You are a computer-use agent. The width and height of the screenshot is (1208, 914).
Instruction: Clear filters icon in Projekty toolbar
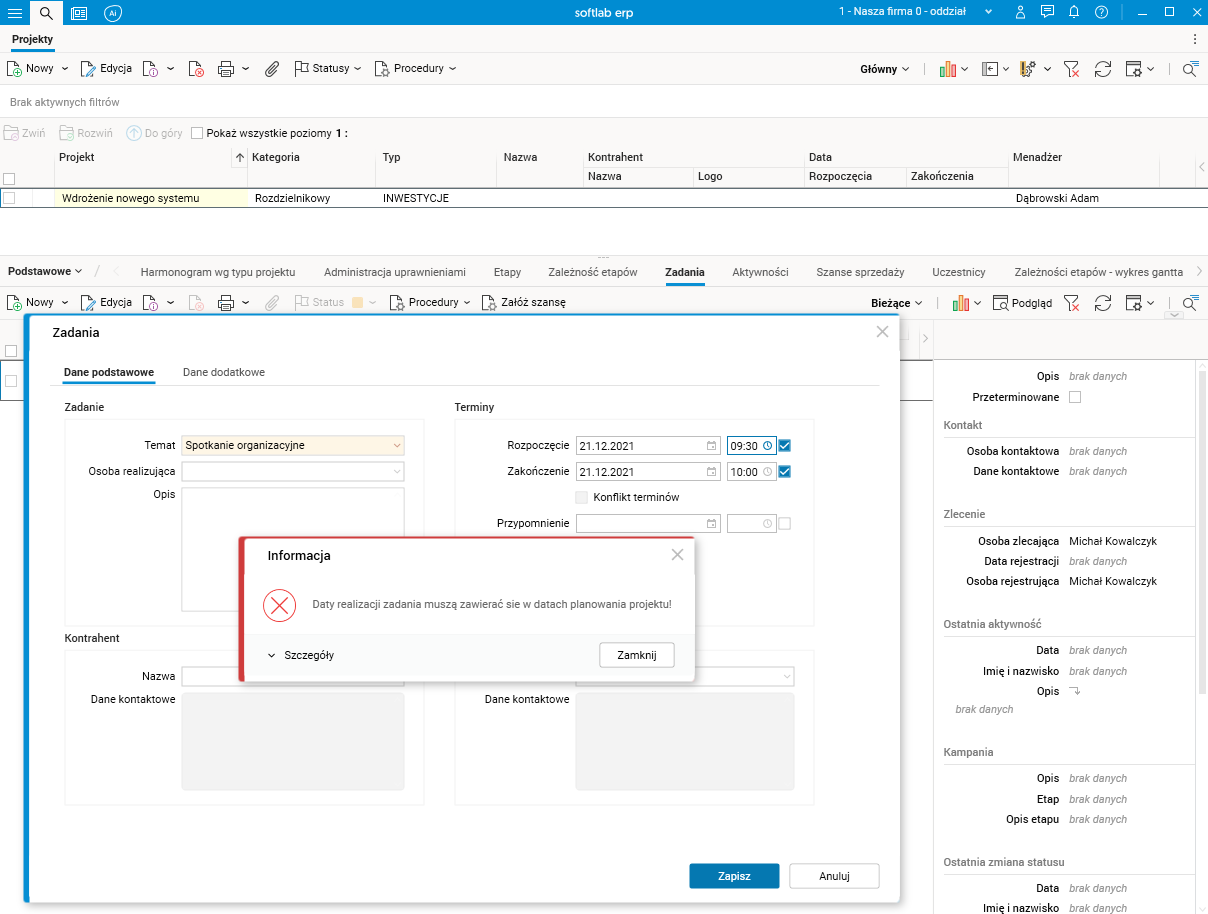1072,69
